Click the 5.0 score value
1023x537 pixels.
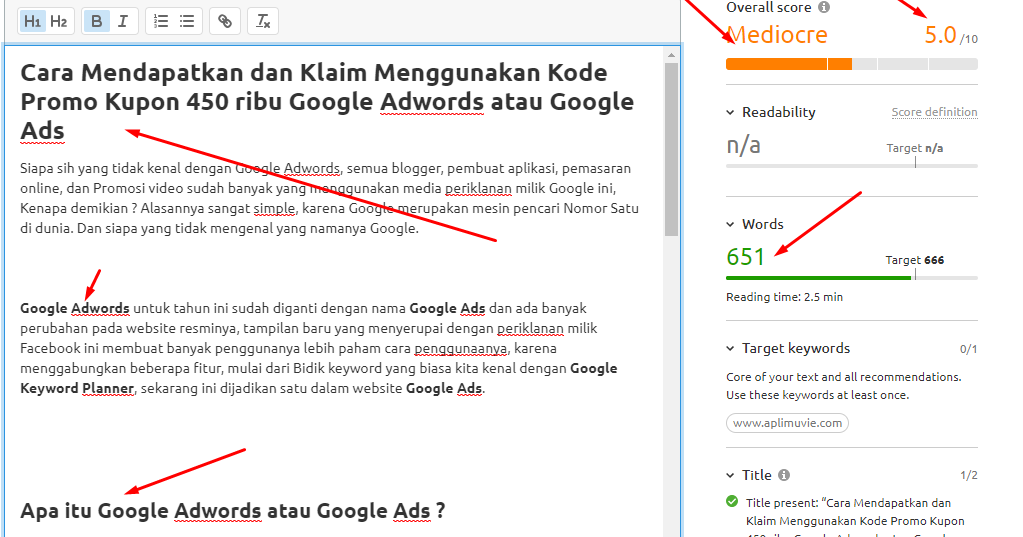(x=940, y=35)
